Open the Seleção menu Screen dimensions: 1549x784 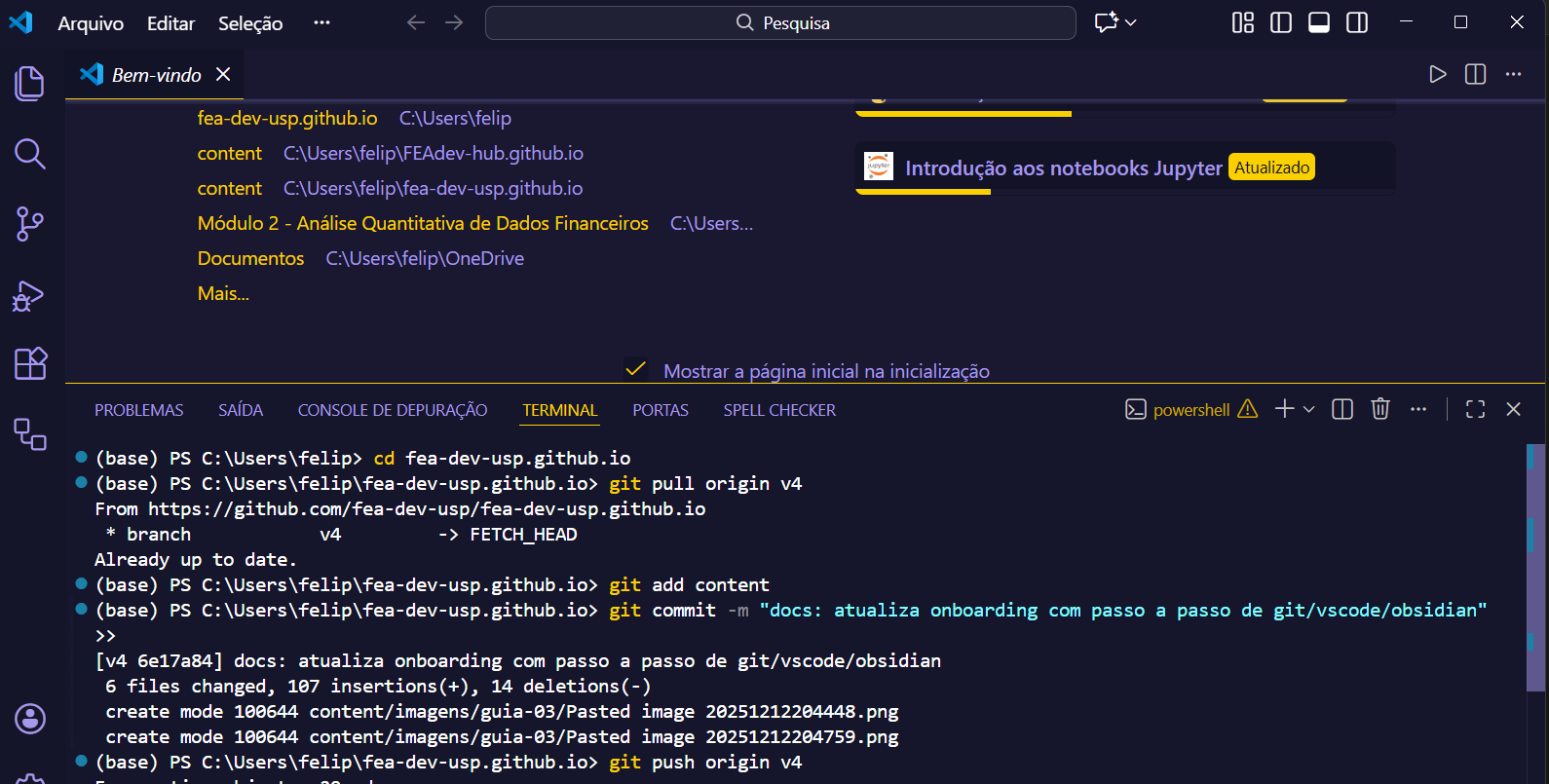point(249,23)
